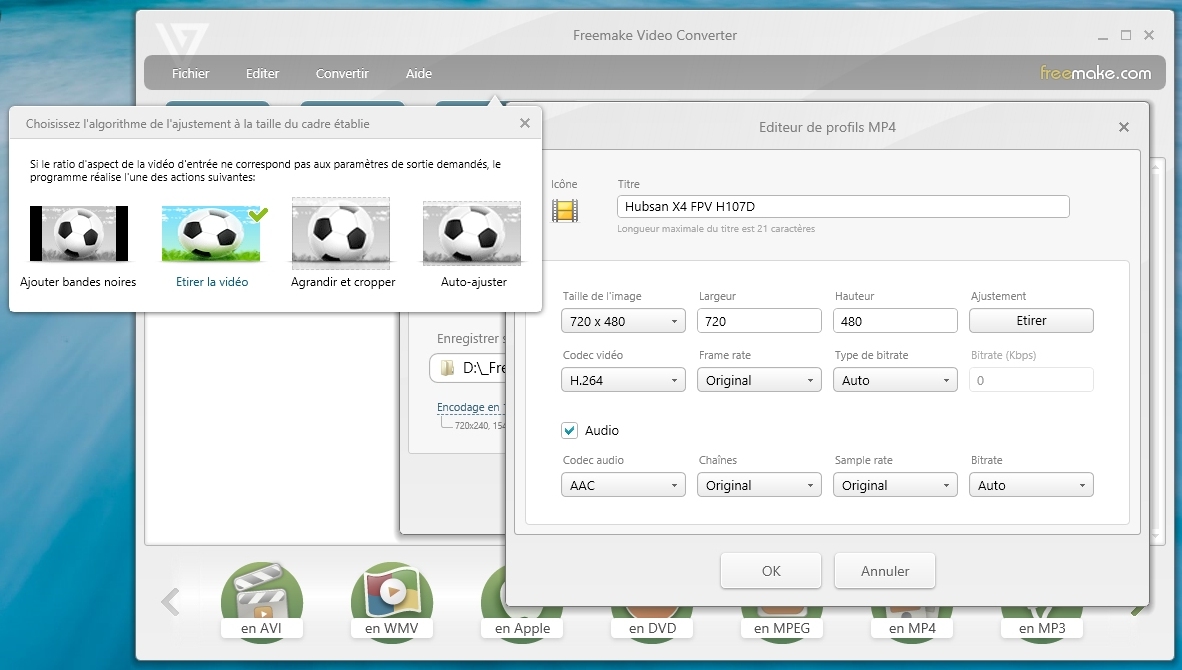
Task: Open the Convertir menu
Action: point(341,73)
